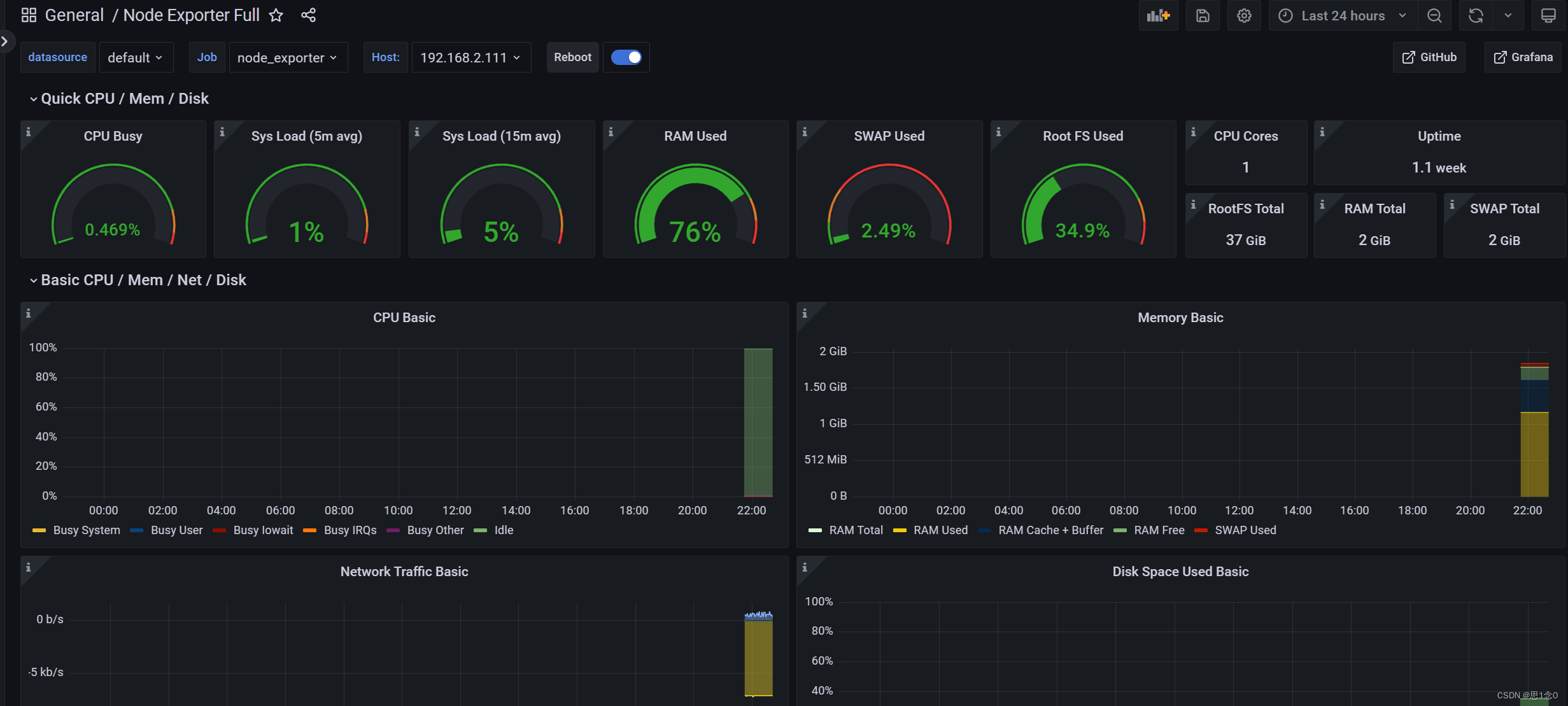Toggle the Reboot switch on/off
Screen dimensions: 1568x706
click(626, 57)
